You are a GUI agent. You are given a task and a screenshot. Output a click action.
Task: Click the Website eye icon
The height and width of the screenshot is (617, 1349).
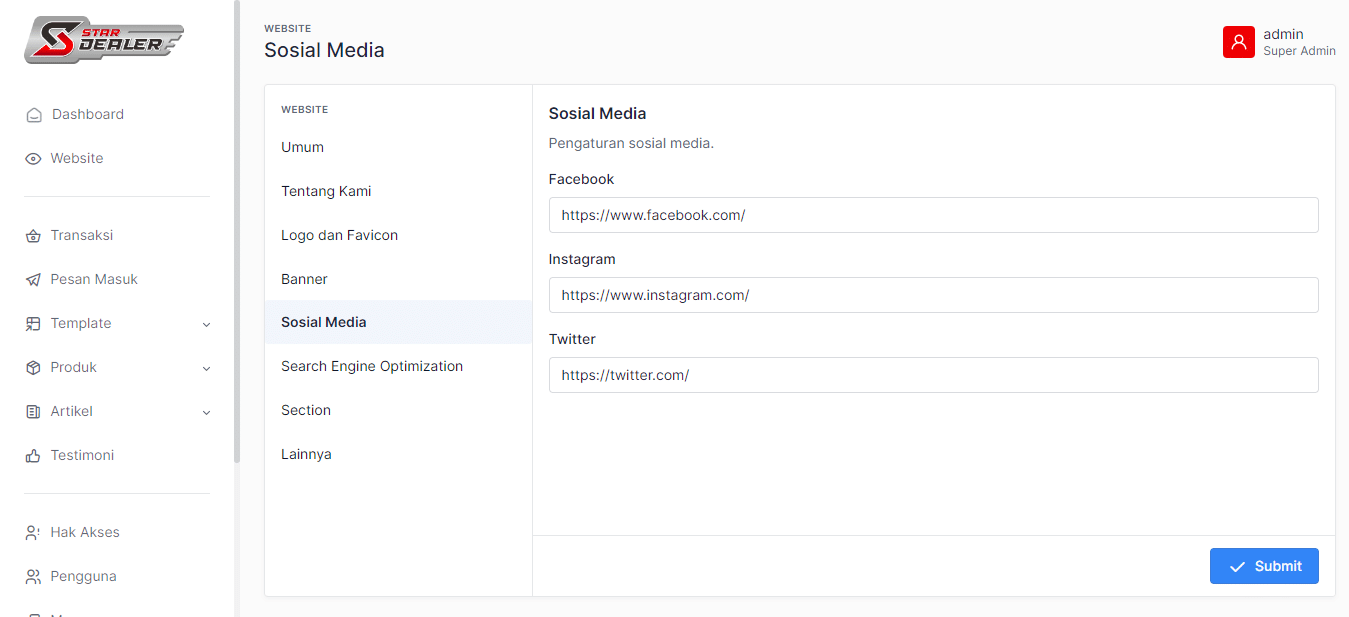pyautogui.click(x=33, y=159)
